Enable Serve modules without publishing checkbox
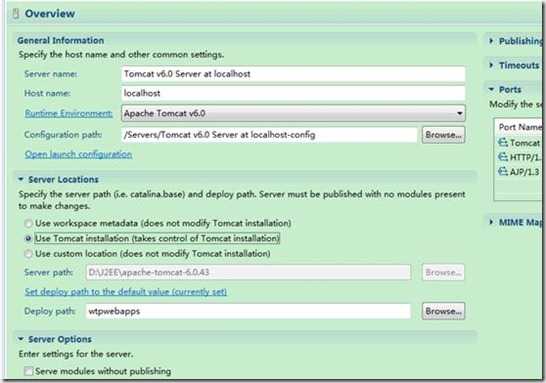Image resolution: width=546 pixels, height=383 pixels. coord(29,371)
